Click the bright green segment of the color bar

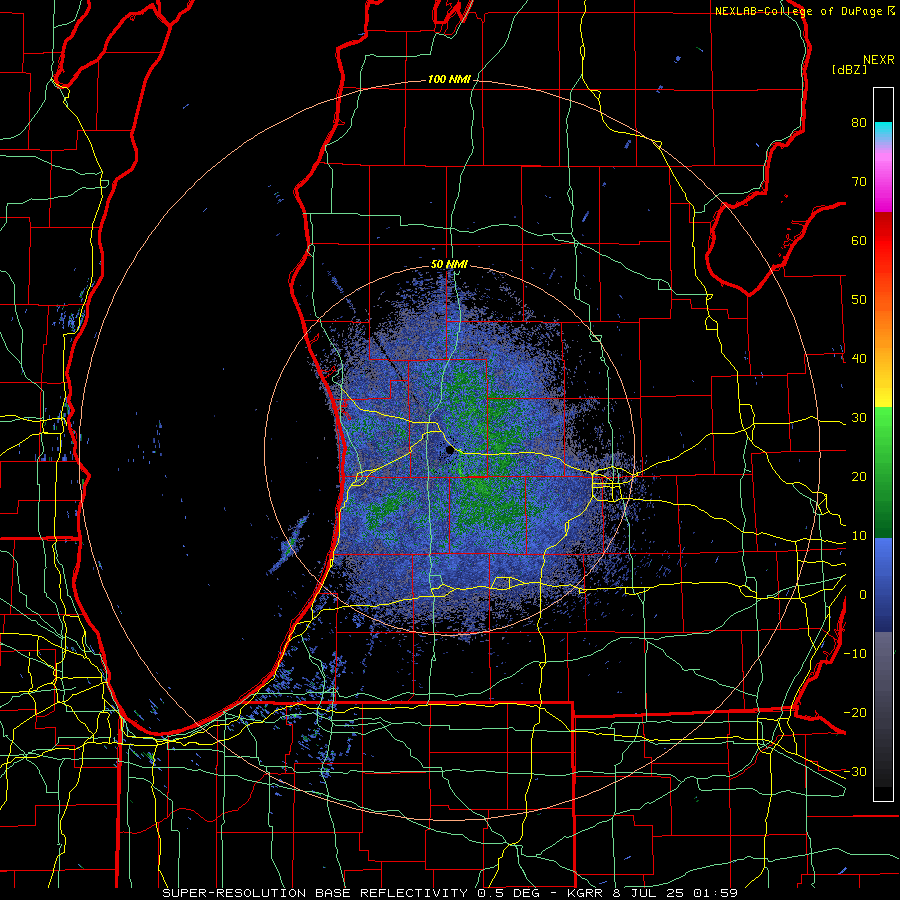pyautogui.click(x=883, y=428)
